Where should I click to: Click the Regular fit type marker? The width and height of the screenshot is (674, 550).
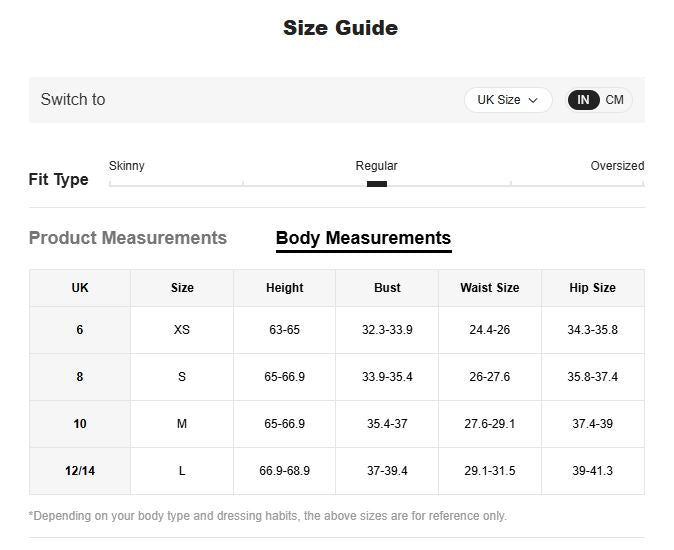pos(377,184)
